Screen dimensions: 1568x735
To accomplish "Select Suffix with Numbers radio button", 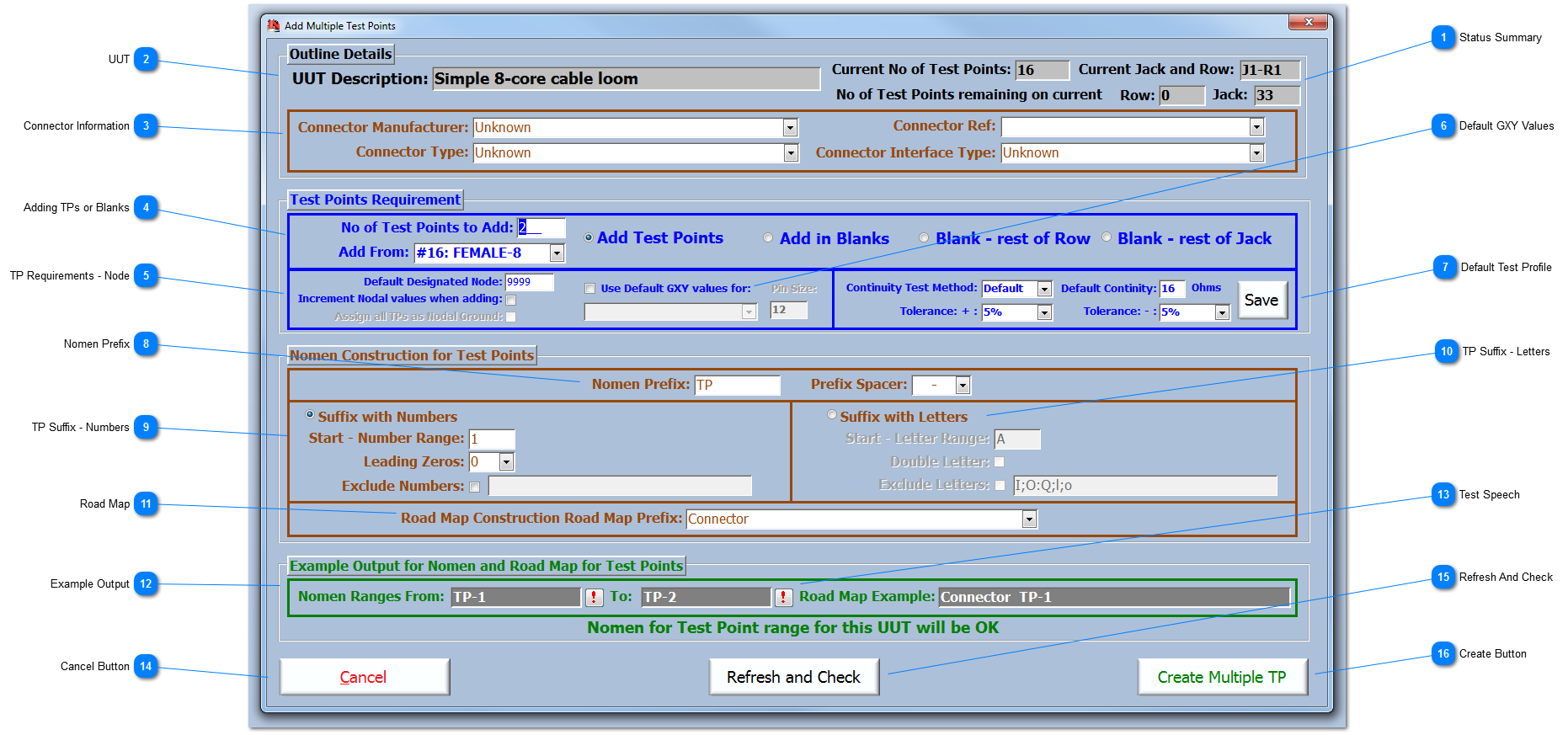I will [310, 415].
